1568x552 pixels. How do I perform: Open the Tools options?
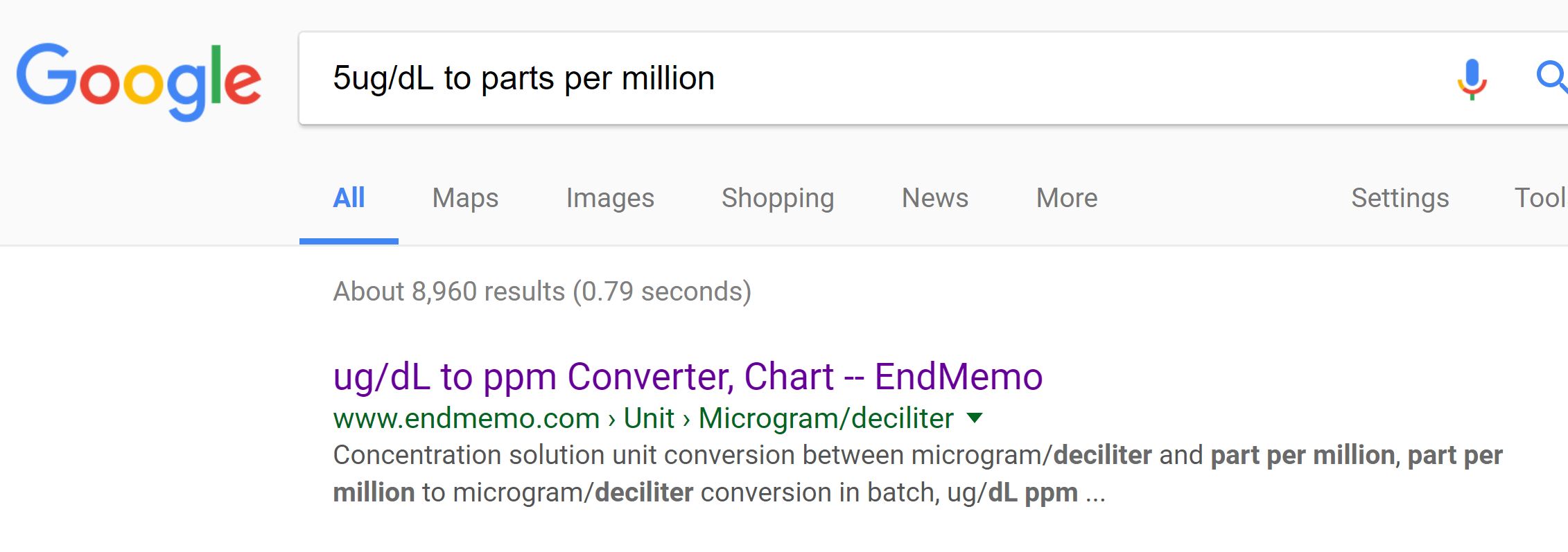pyautogui.click(x=1543, y=198)
